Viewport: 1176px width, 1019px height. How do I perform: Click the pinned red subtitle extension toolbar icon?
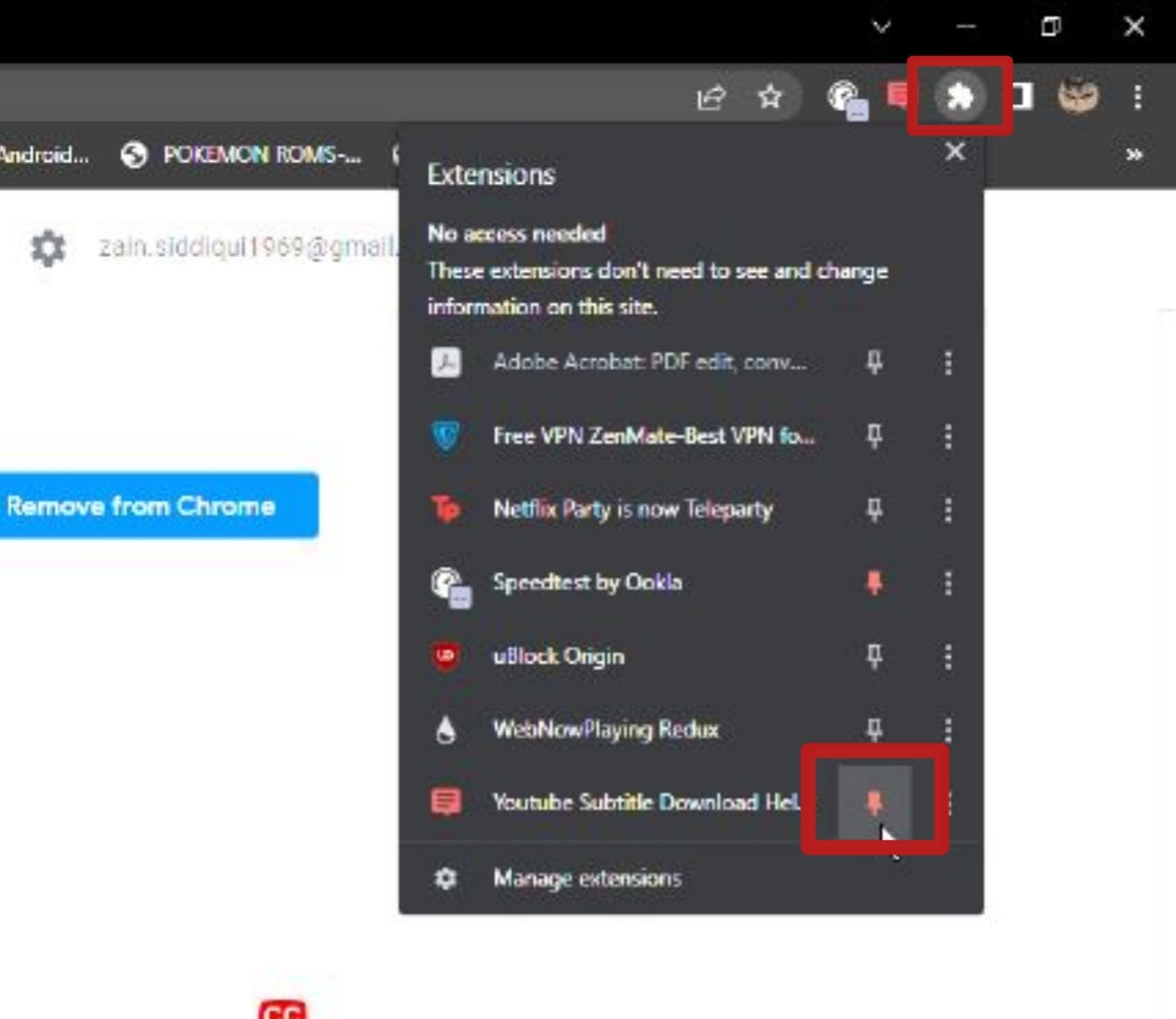[898, 95]
